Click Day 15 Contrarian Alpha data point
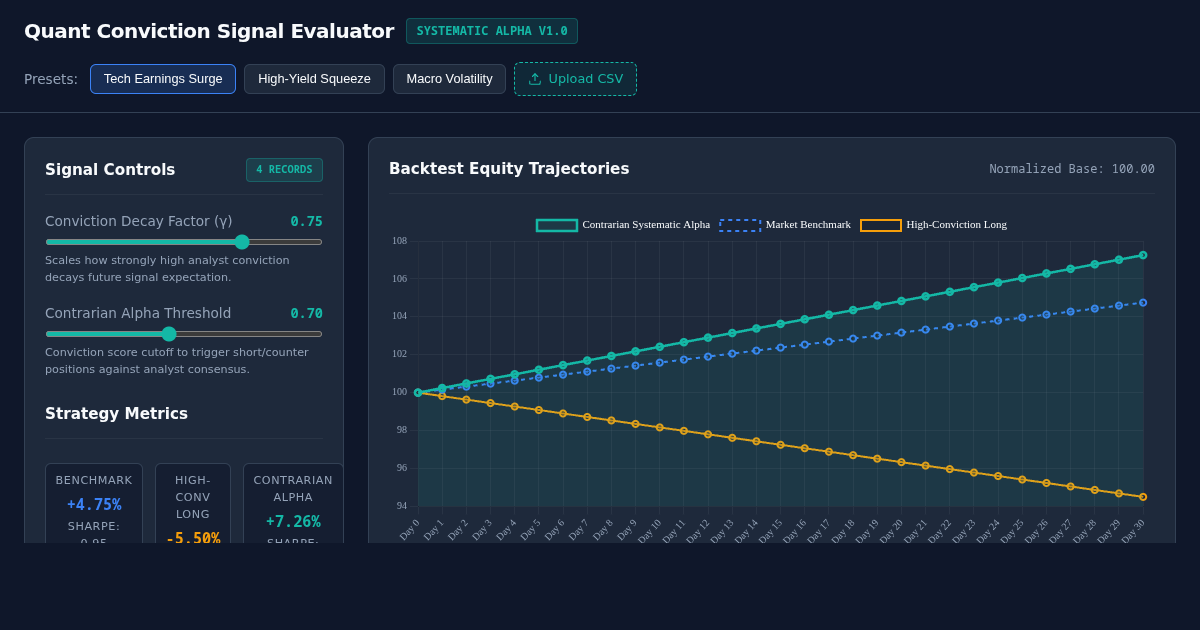 coord(781,324)
